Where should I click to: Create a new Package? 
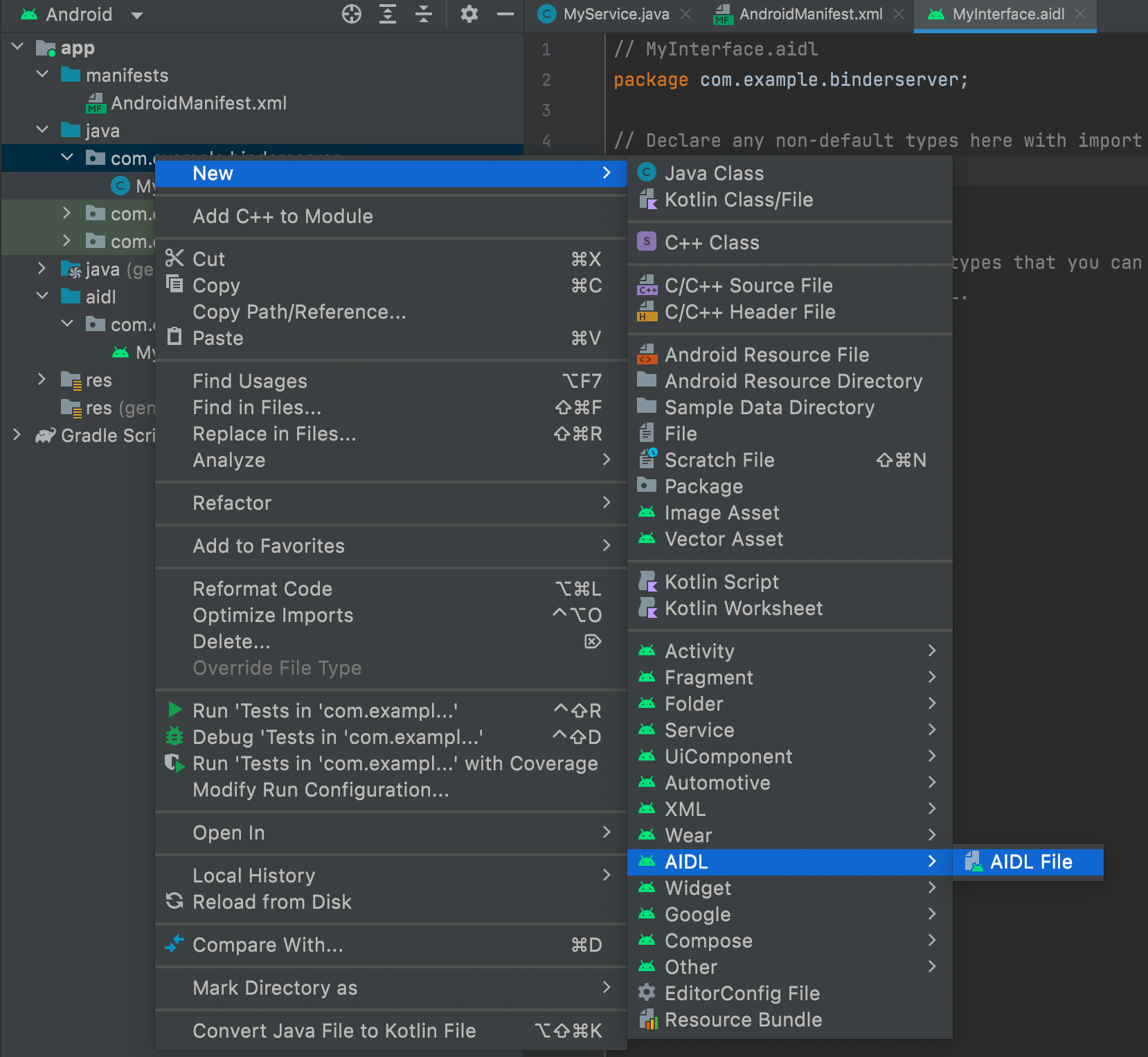(790, 486)
